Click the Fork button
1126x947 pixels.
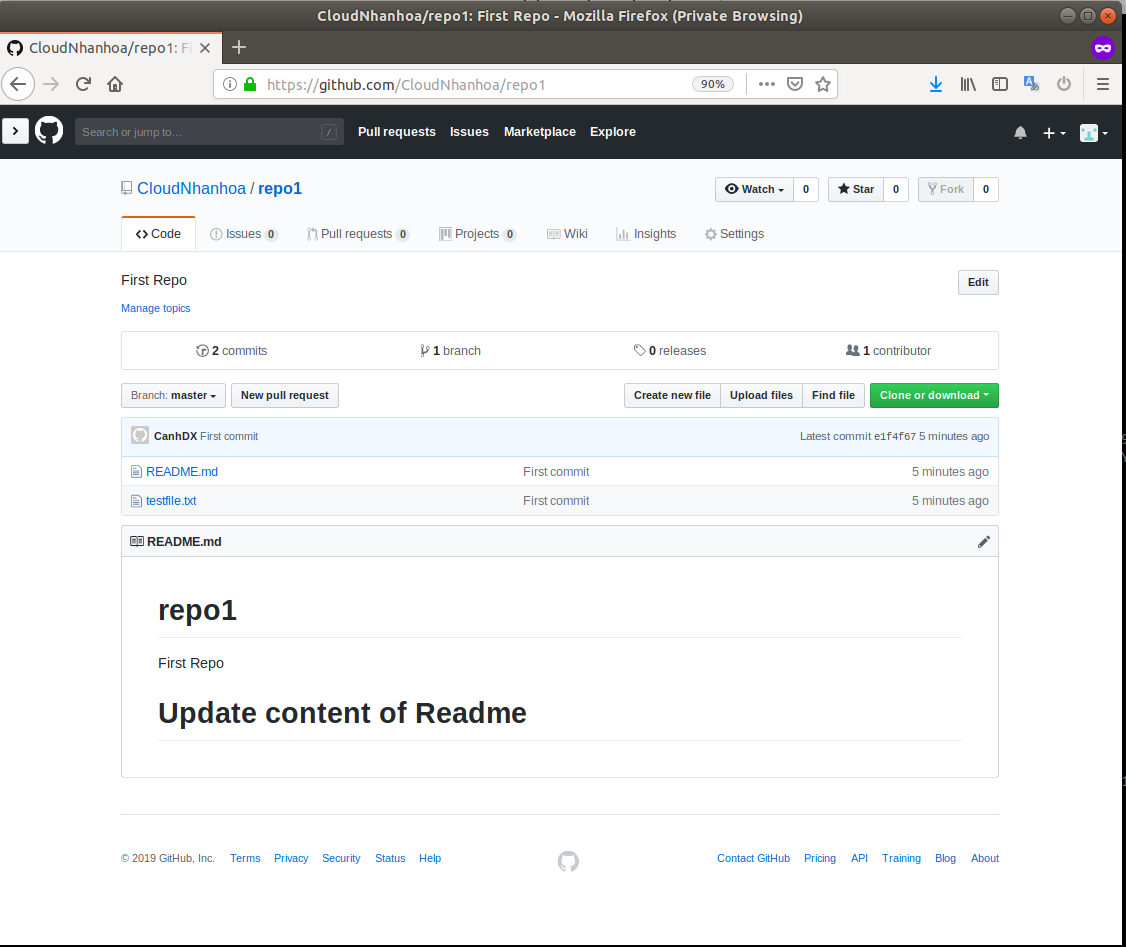(x=945, y=189)
